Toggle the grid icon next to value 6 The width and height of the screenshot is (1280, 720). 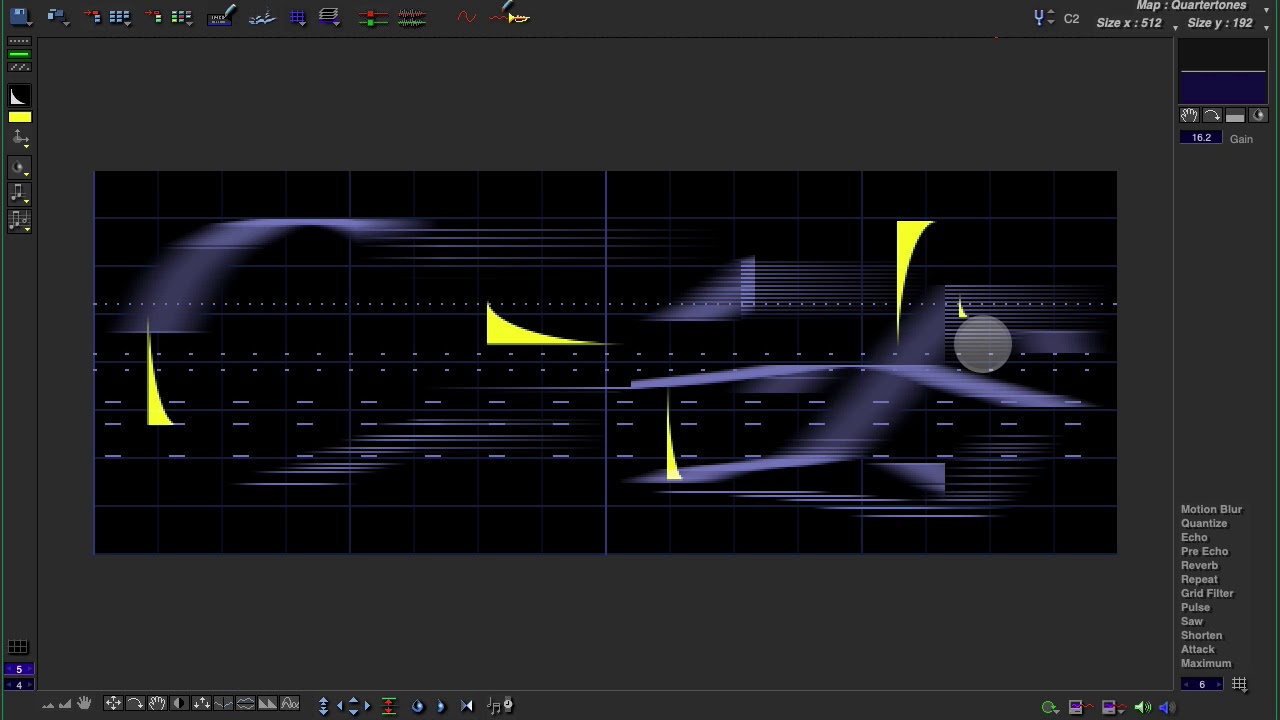[1239, 685]
